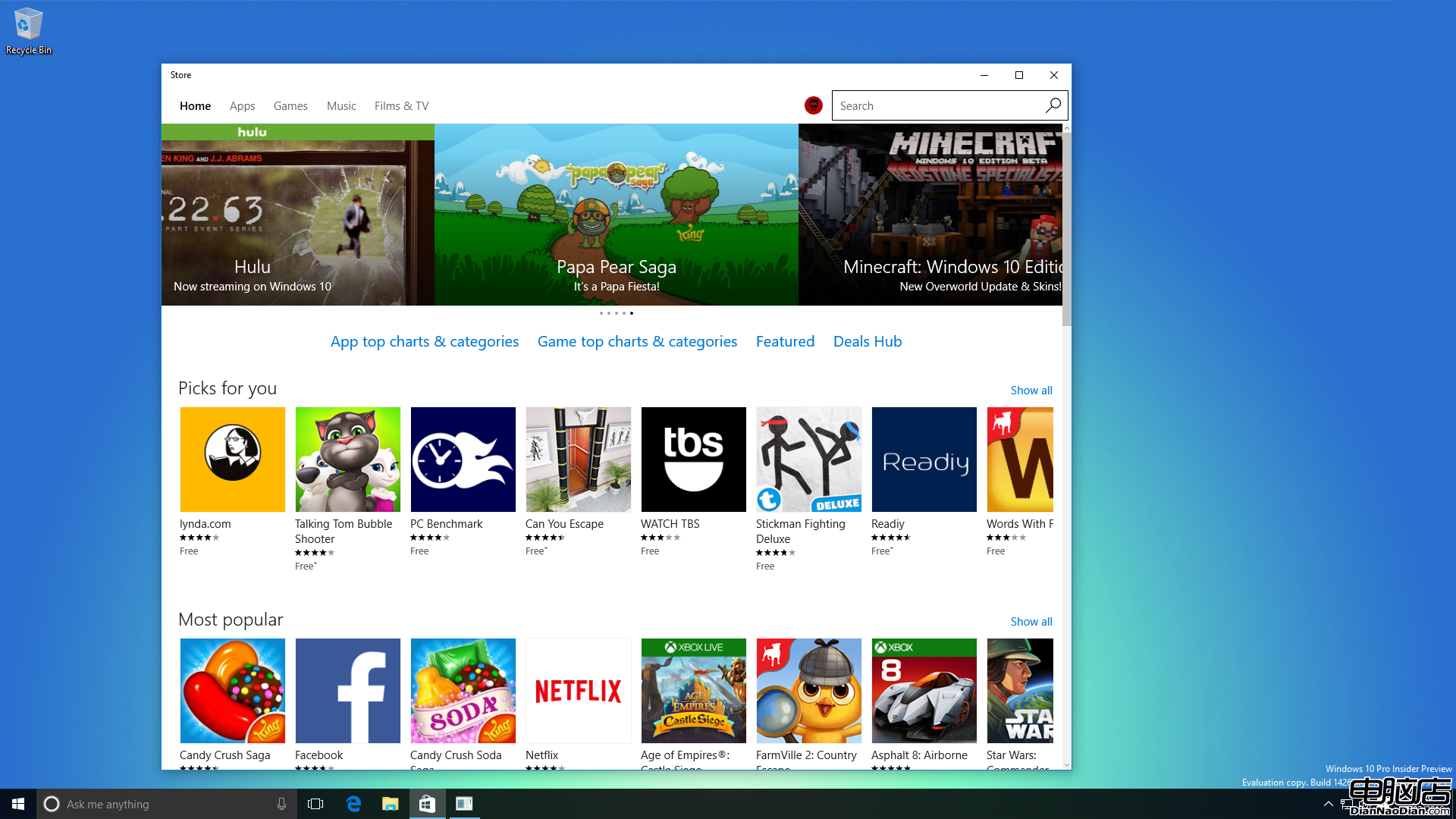Open the Minecraft Windows 10 Edition banner

point(930,215)
